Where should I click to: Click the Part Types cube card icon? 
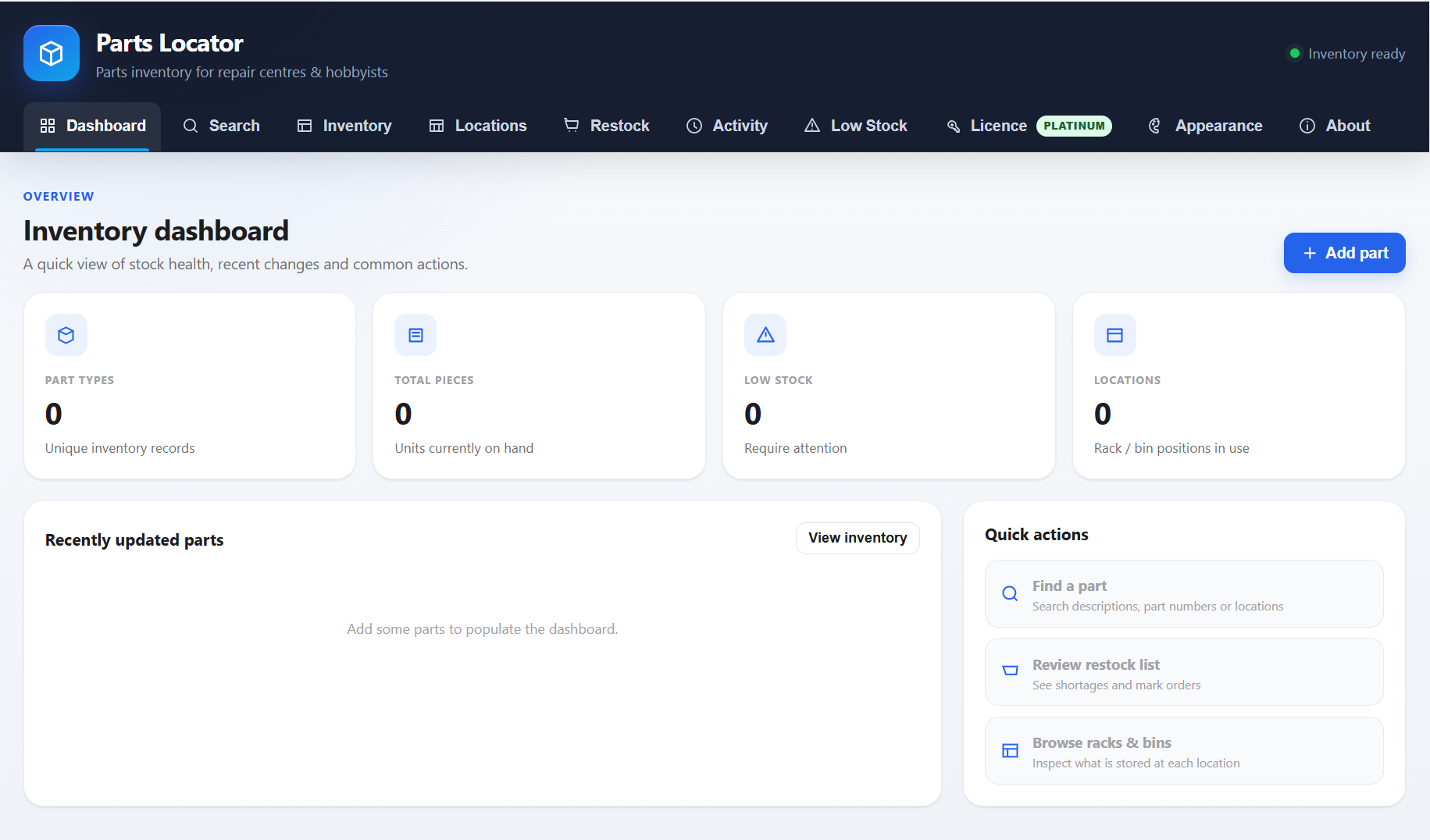pos(66,335)
